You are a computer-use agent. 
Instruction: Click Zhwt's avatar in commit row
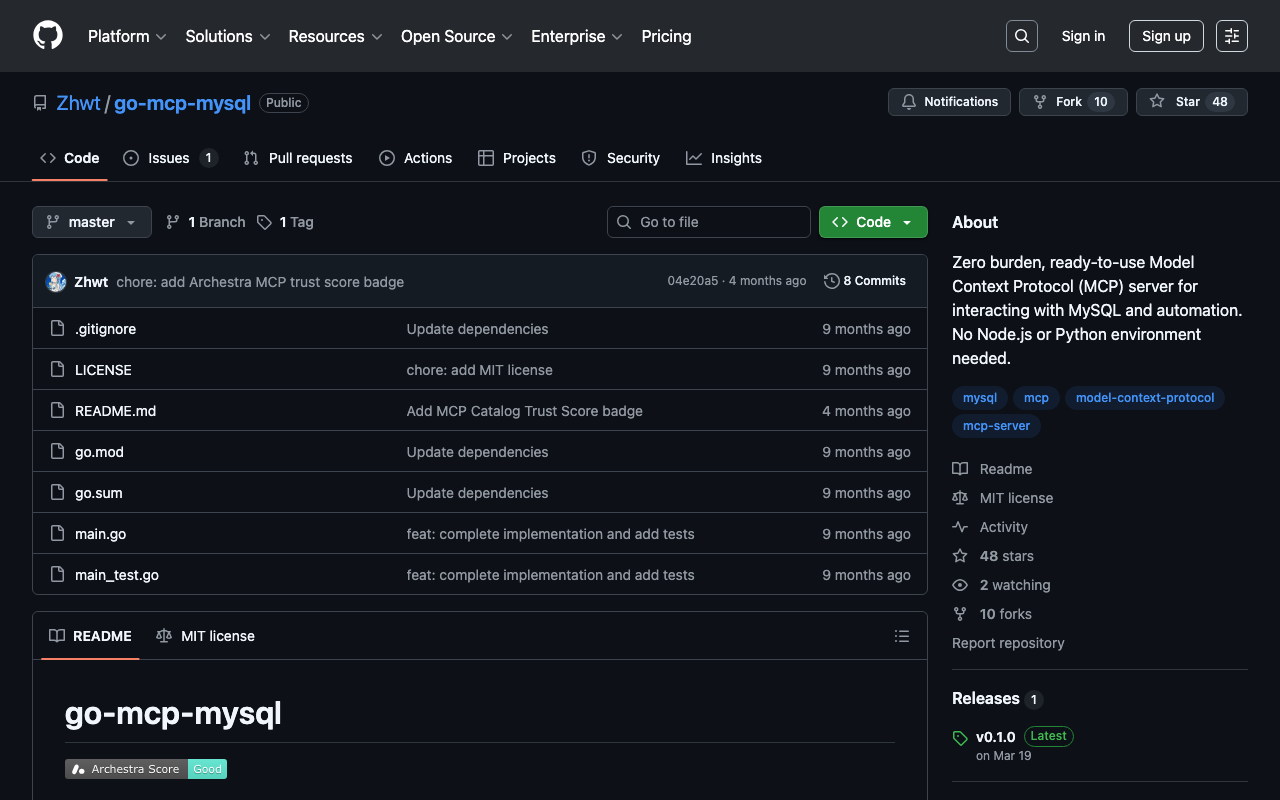[56, 282]
